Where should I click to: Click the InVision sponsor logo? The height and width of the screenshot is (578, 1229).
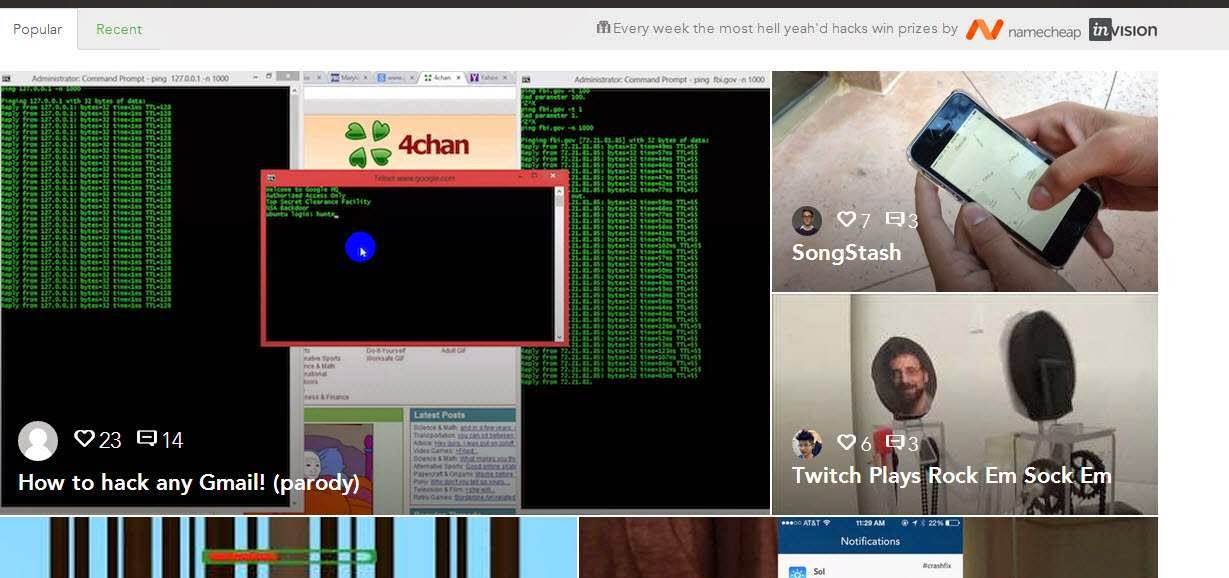coord(1123,30)
